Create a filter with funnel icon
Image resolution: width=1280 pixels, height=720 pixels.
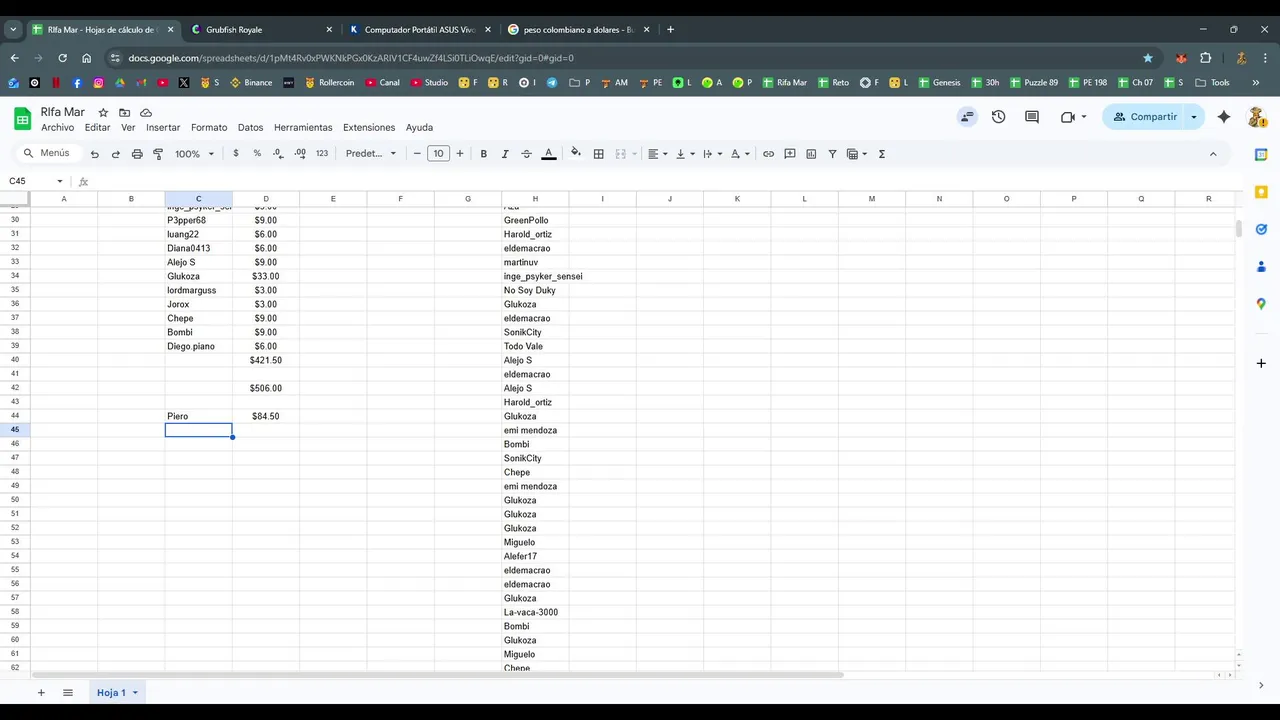[832, 154]
